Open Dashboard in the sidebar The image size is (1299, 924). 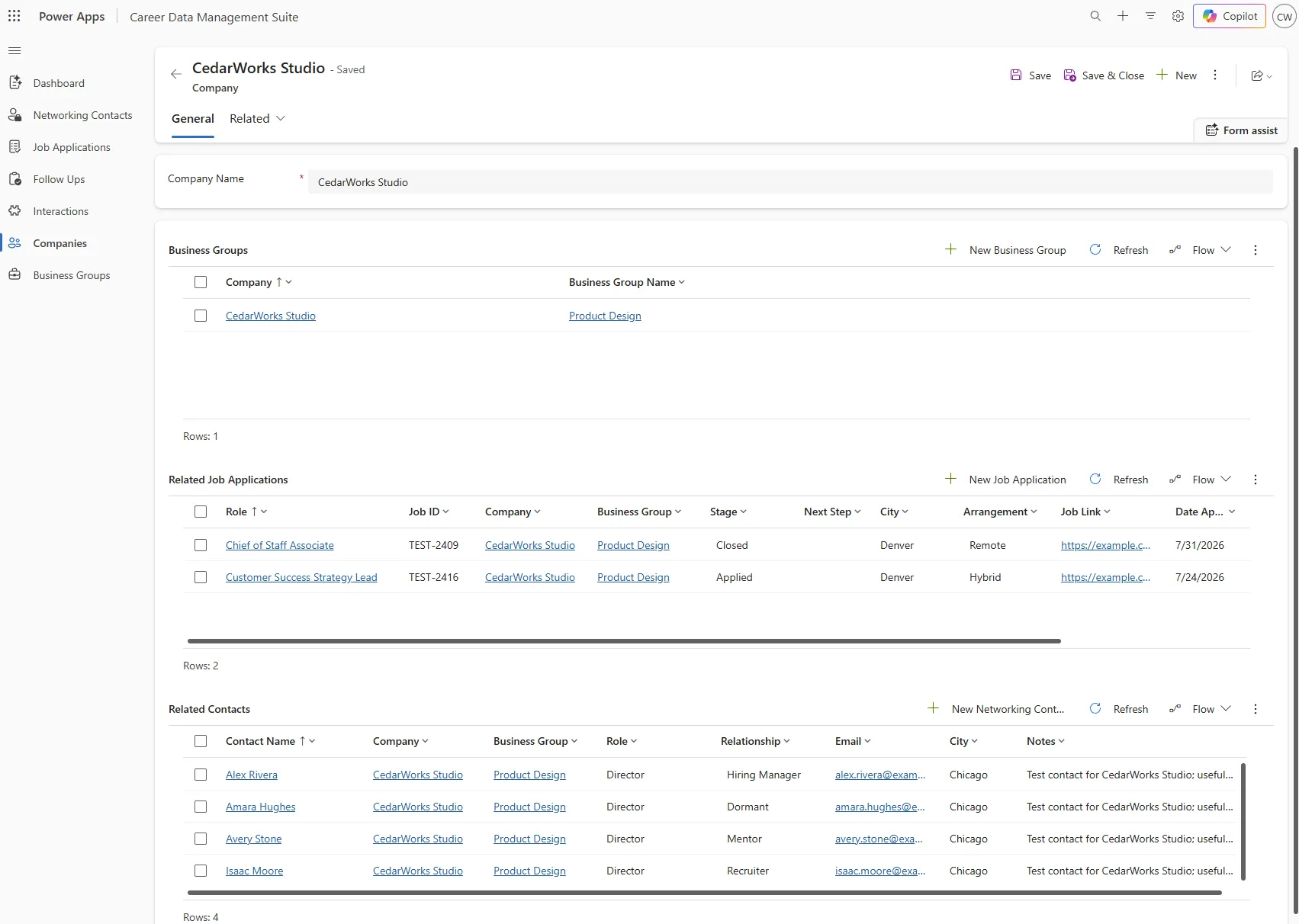pyautogui.click(x=59, y=83)
